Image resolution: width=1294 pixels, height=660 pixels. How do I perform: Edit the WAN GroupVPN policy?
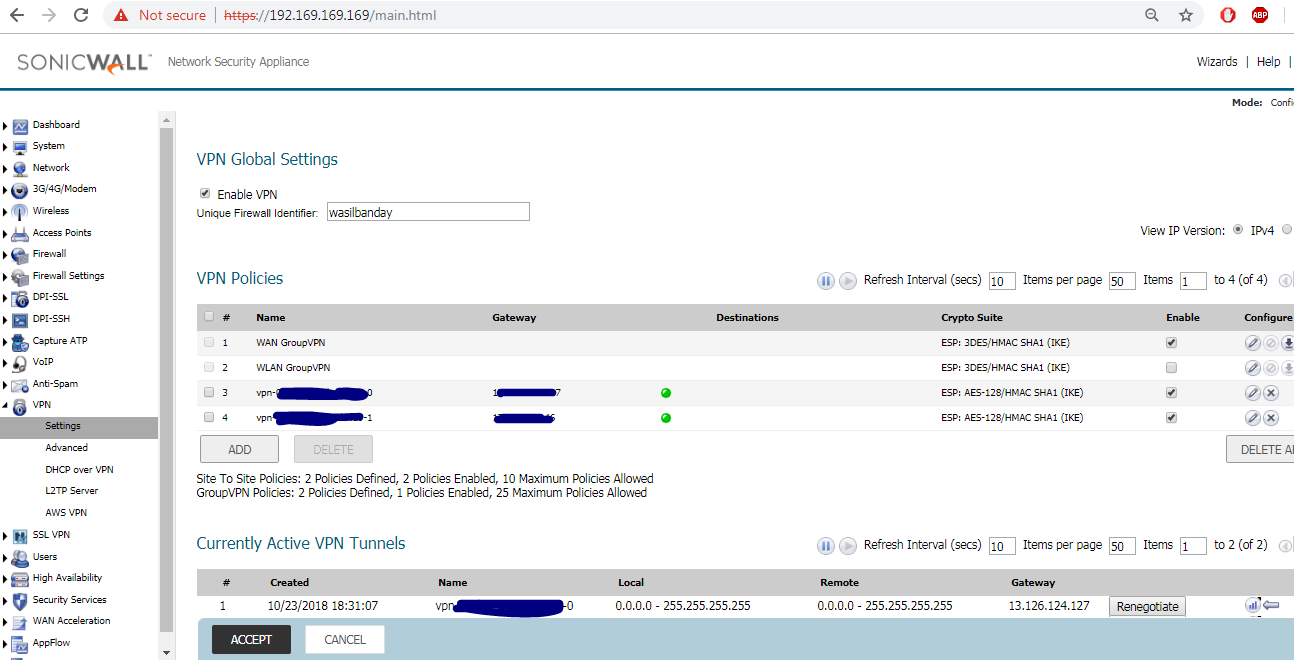coord(1252,343)
